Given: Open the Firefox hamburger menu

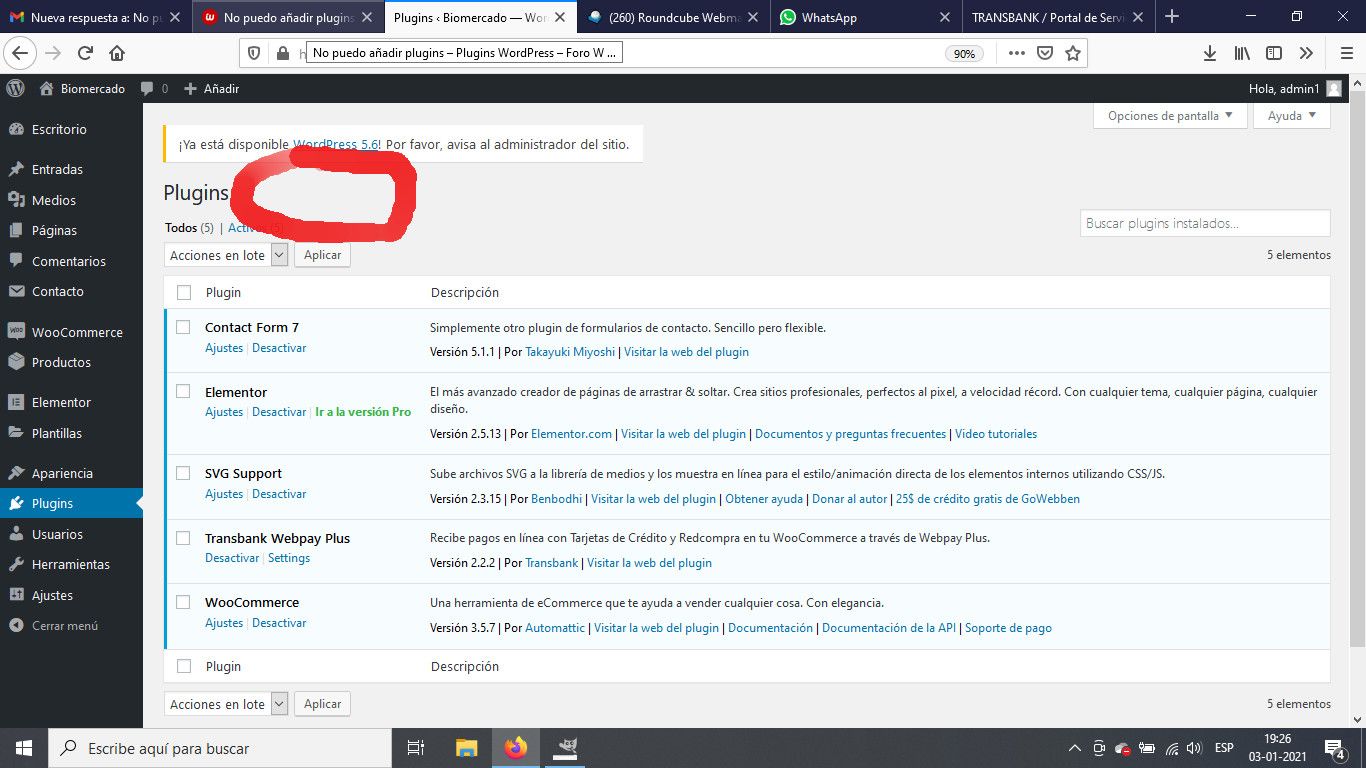Looking at the screenshot, I should (x=1346, y=53).
